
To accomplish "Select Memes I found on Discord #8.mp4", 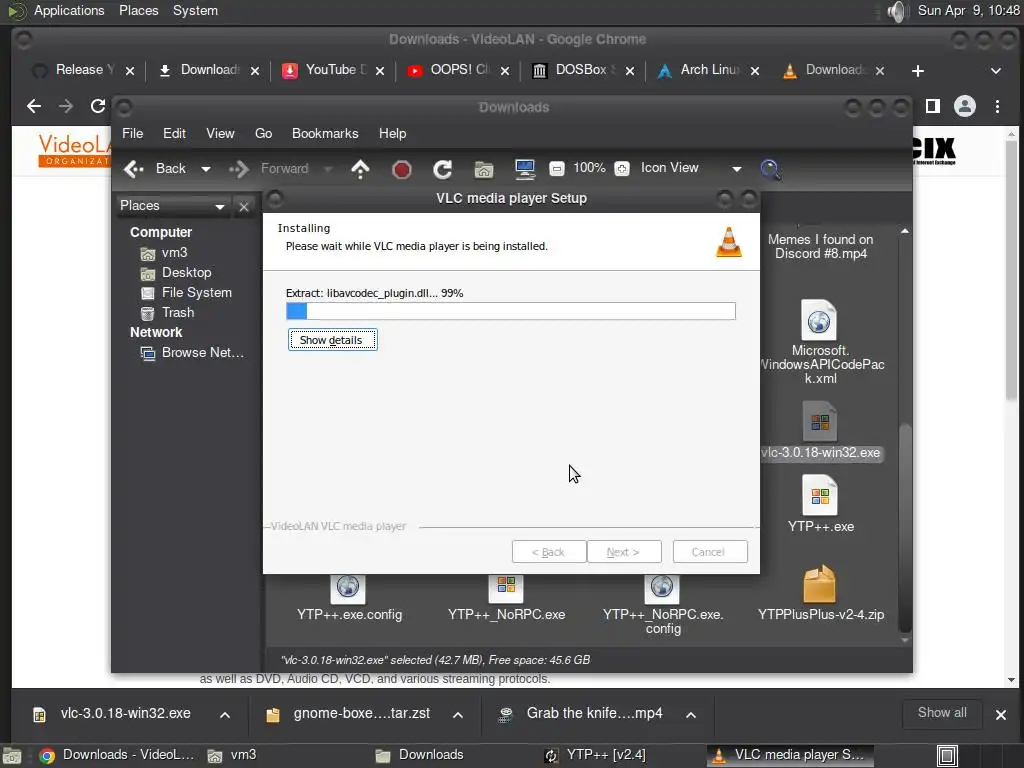I will tap(820, 246).
